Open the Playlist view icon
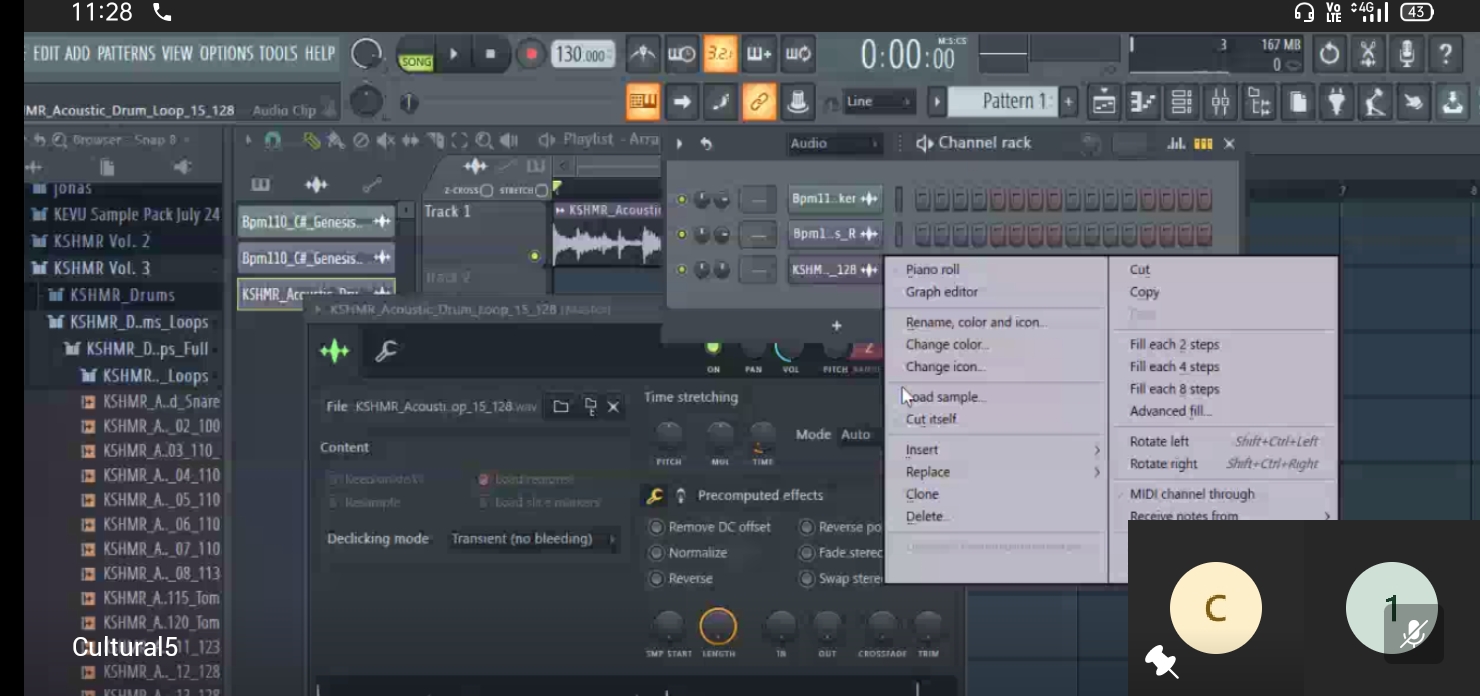The height and width of the screenshot is (696, 1480). click(1103, 102)
